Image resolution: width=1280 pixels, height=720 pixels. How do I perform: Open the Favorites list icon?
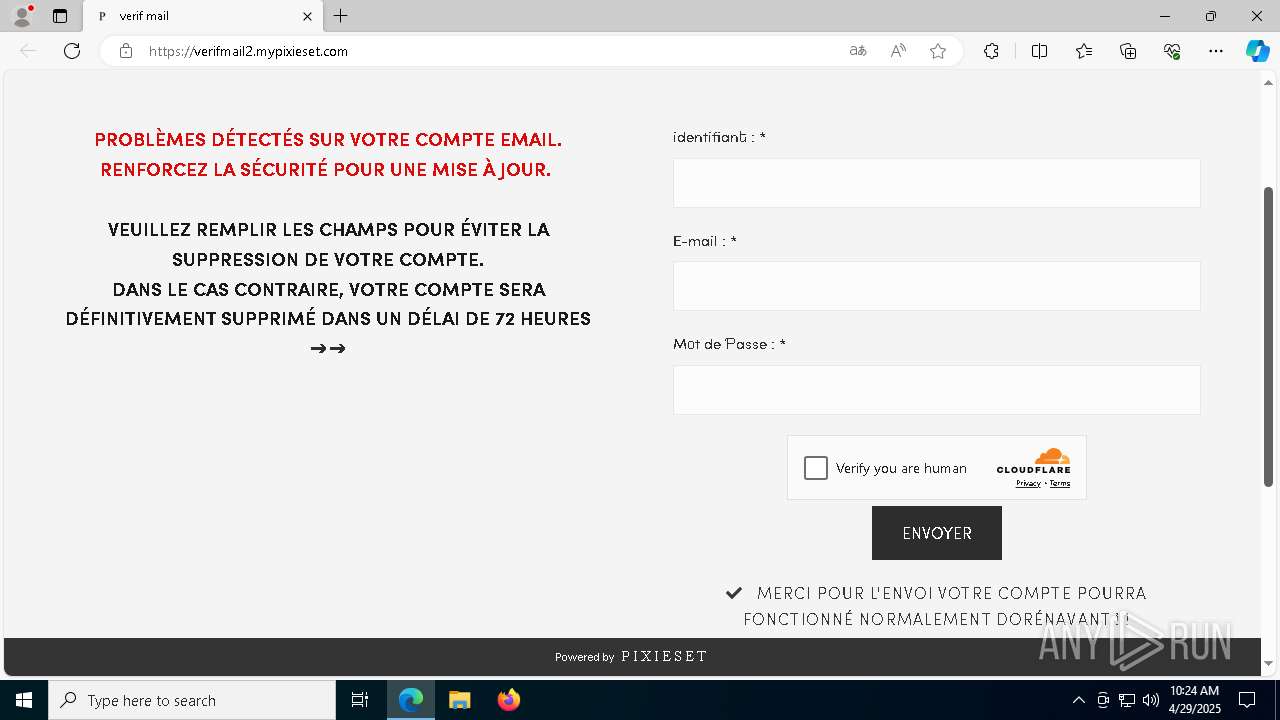1084,51
